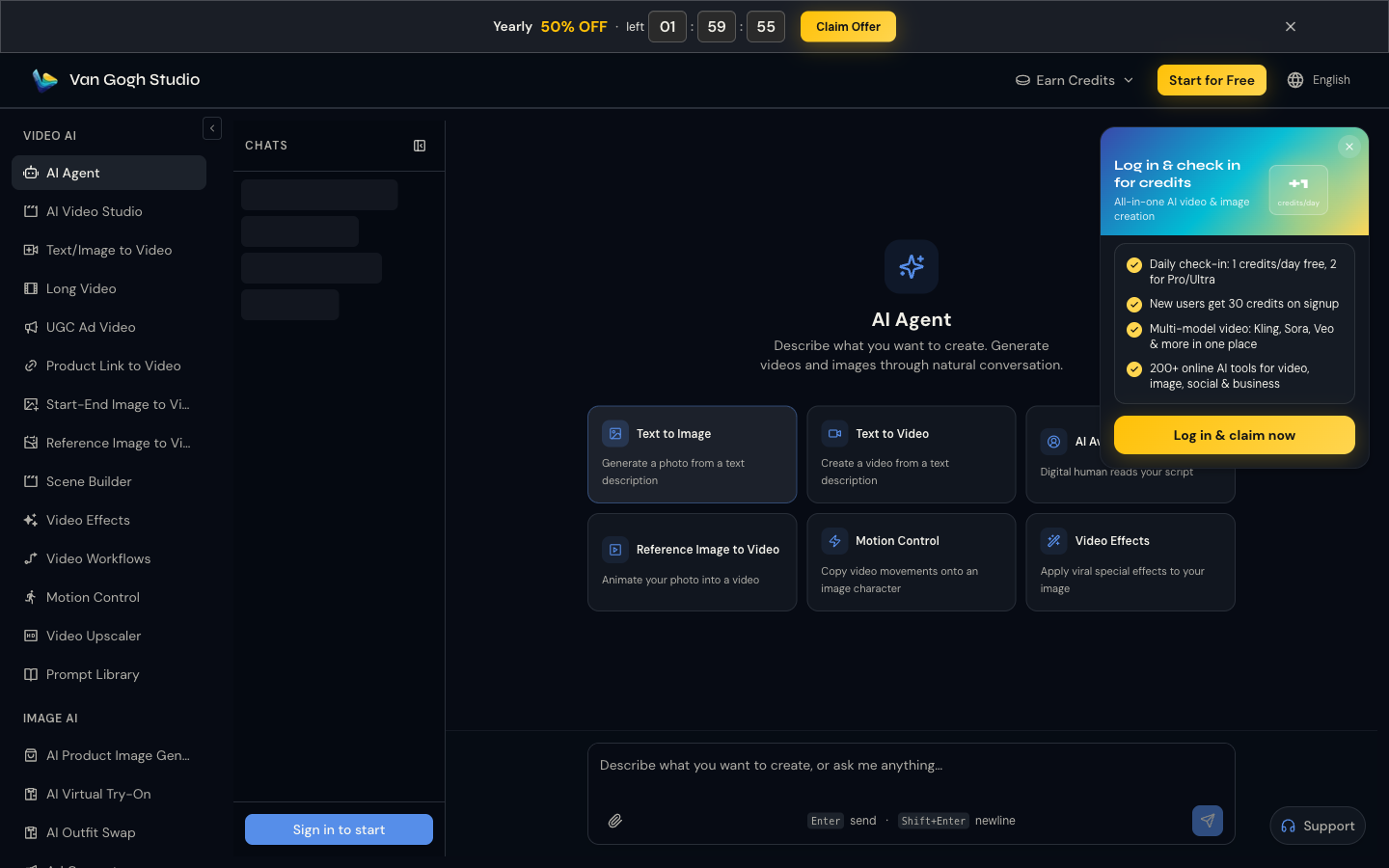Click the Video Upscaler HD icon
Screen dimensions: 1389x868
(x=31, y=636)
